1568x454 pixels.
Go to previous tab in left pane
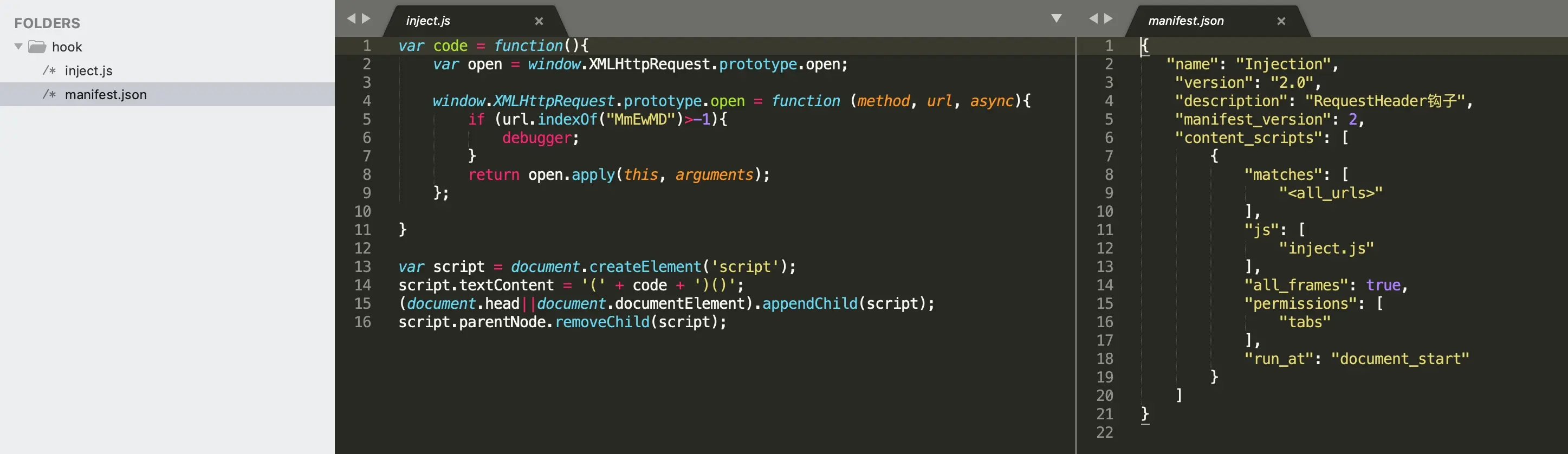[x=351, y=19]
